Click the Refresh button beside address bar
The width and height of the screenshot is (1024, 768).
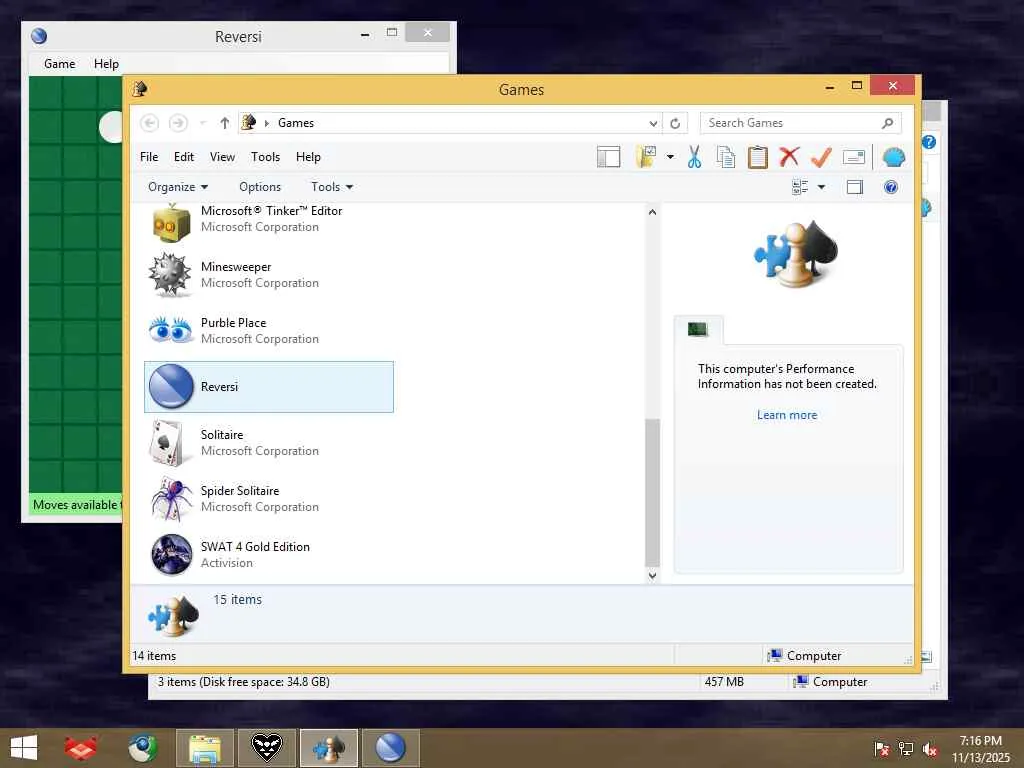pyautogui.click(x=675, y=123)
